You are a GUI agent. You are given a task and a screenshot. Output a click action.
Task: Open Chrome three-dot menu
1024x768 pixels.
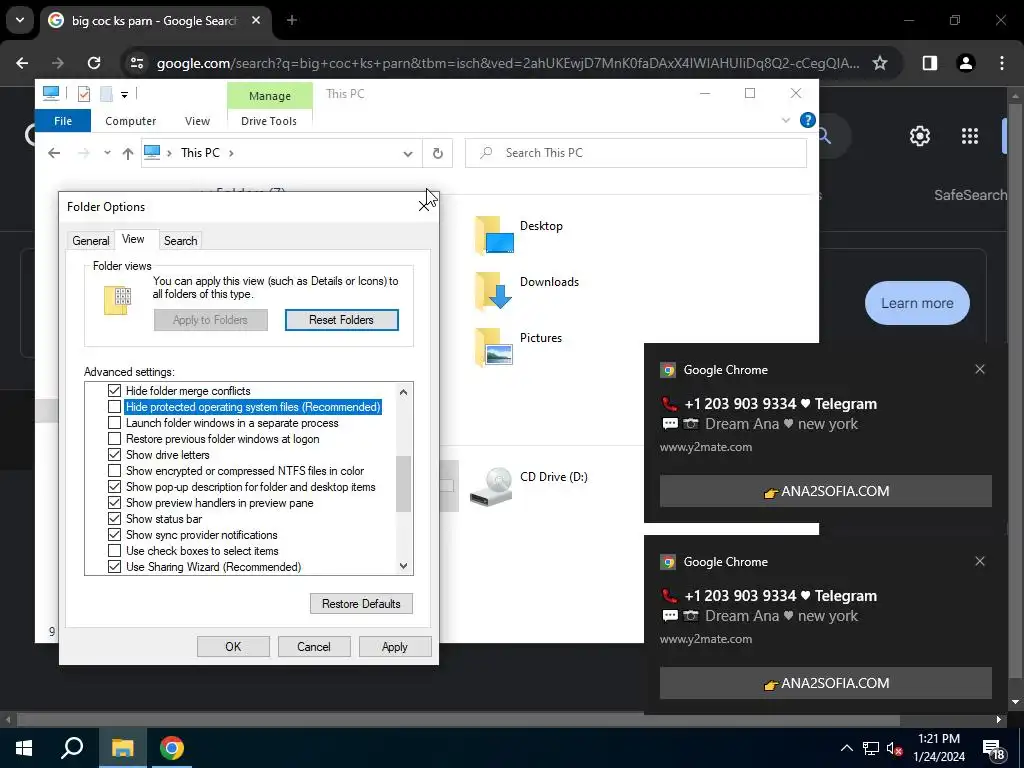pos(1002,63)
